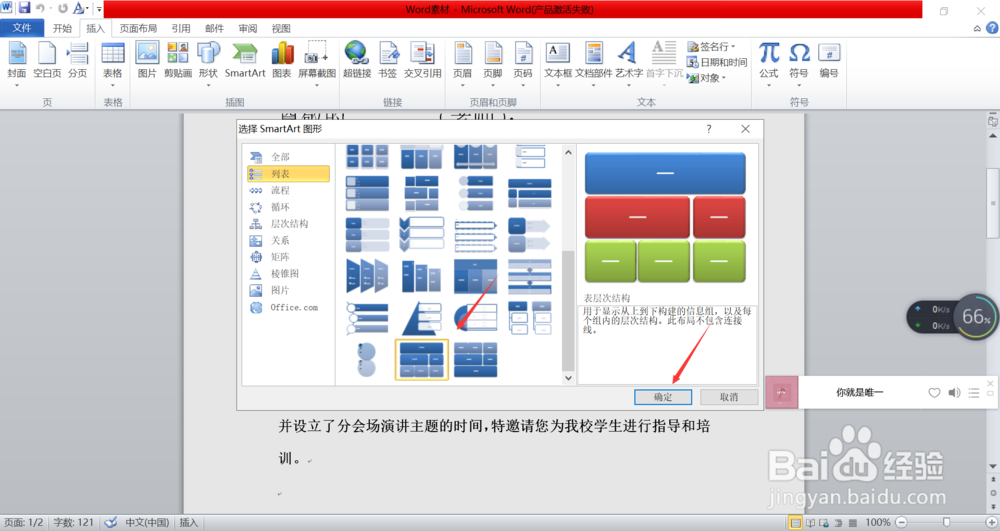Click the Number (编号) button
1000x531 pixels.
pyautogui.click(x=829, y=61)
